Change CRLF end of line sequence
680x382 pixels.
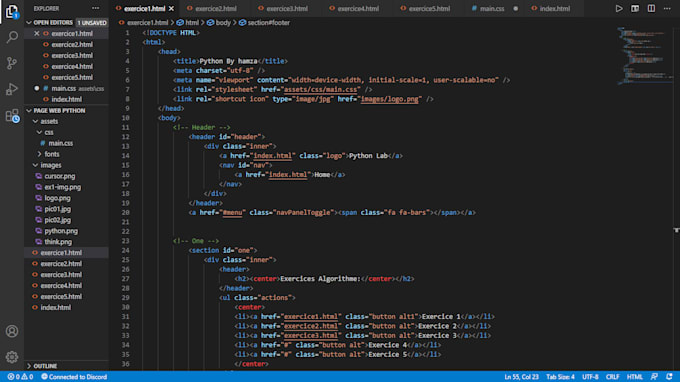coord(612,377)
